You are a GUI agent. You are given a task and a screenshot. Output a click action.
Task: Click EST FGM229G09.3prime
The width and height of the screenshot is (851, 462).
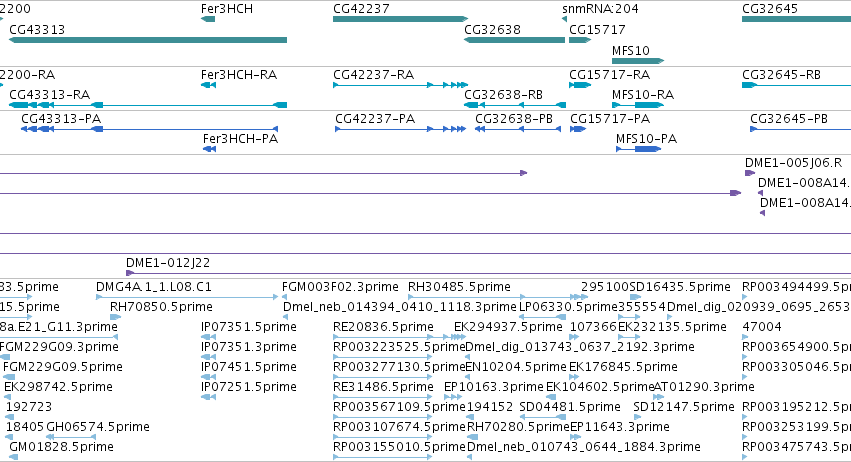(x=5, y=357)
